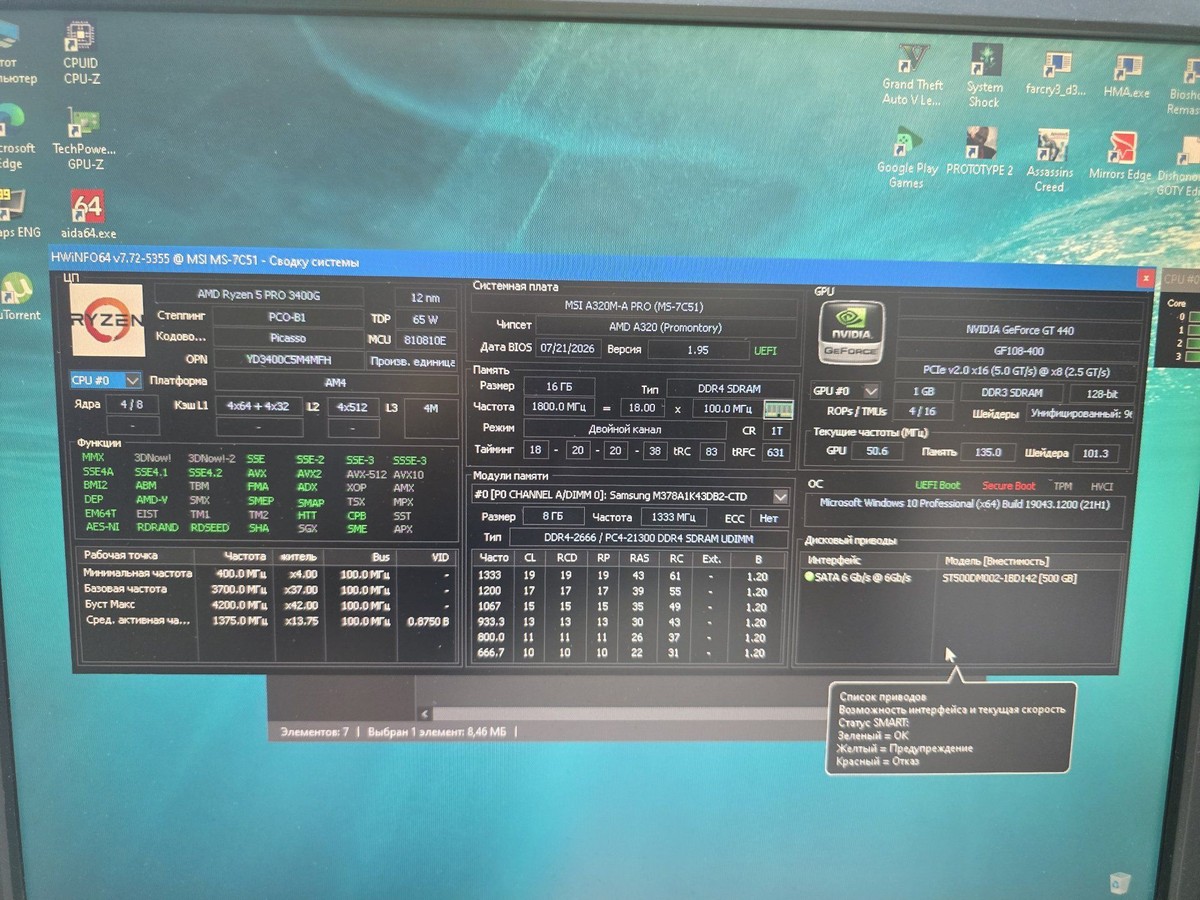
Task: Close the HWiNFO64 summary window
Action: coord(1145,278)
